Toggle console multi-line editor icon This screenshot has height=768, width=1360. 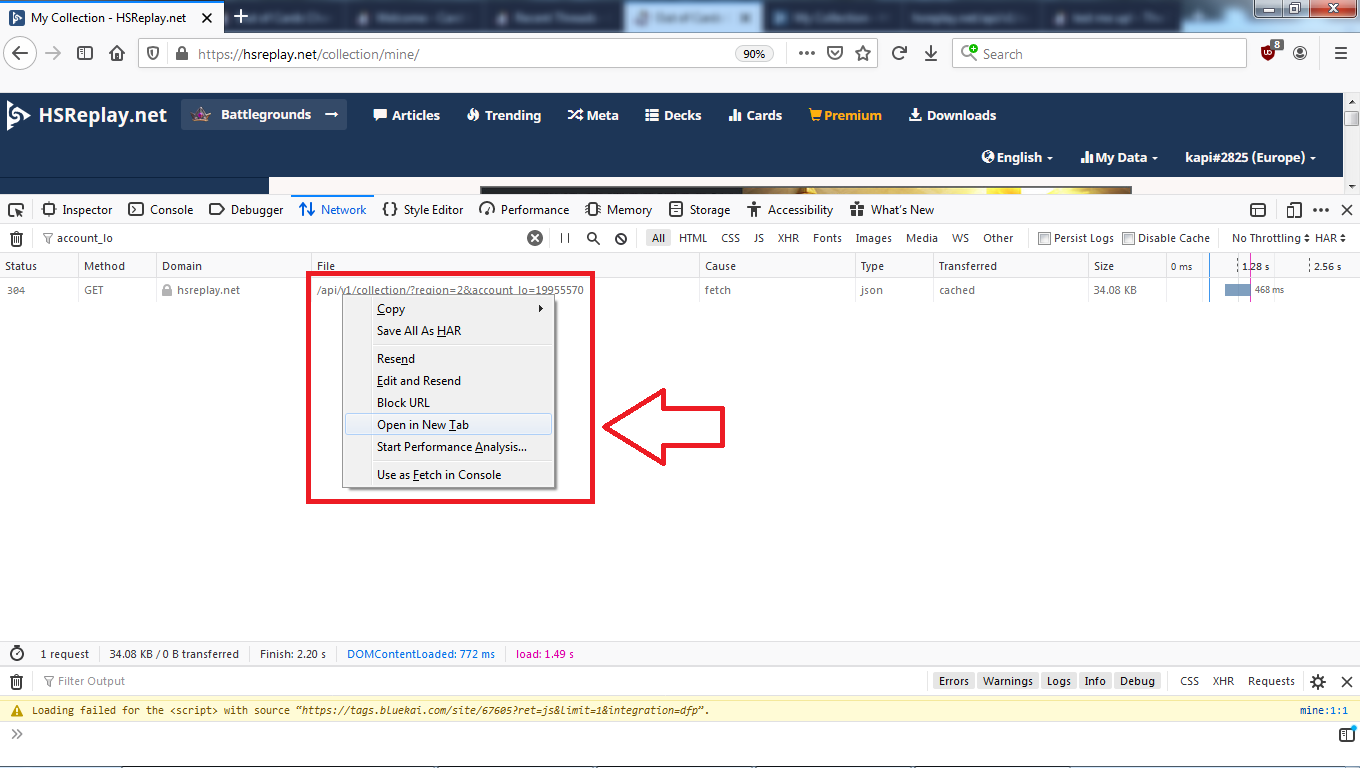click(1347, 735)
